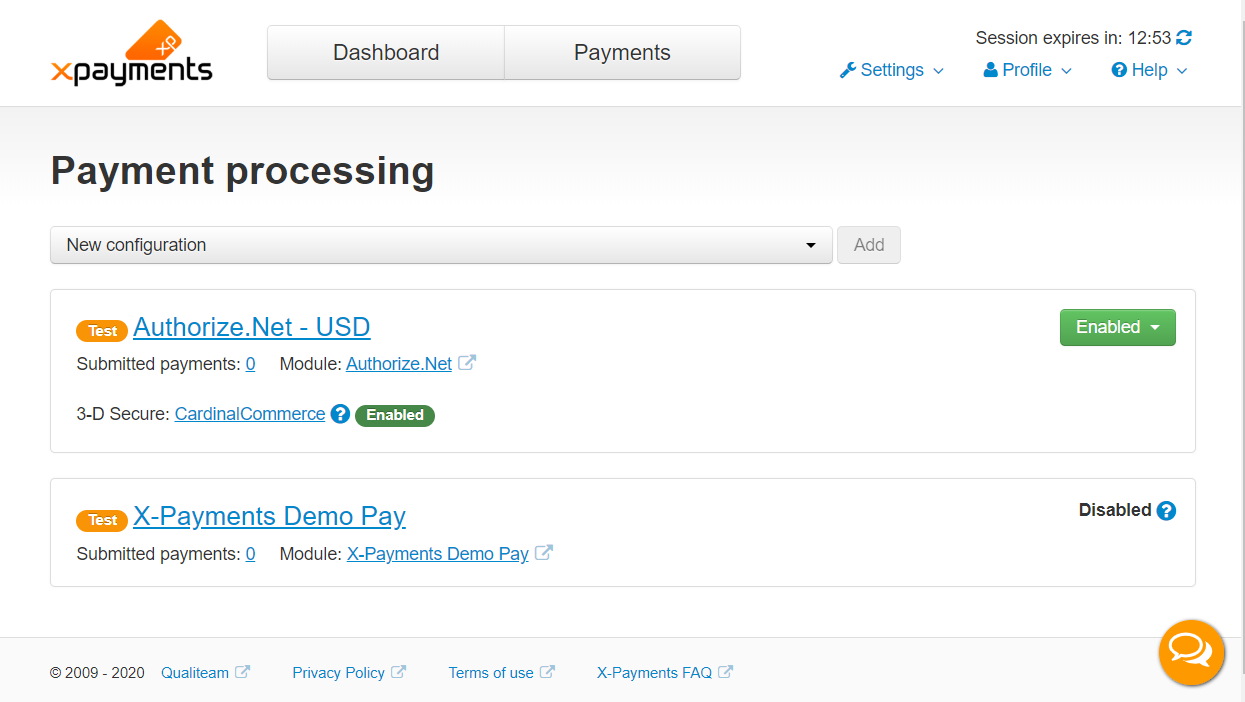Open the X-Payments FAQ footer link
1245x702 pixels.
(x=654, y=673)
